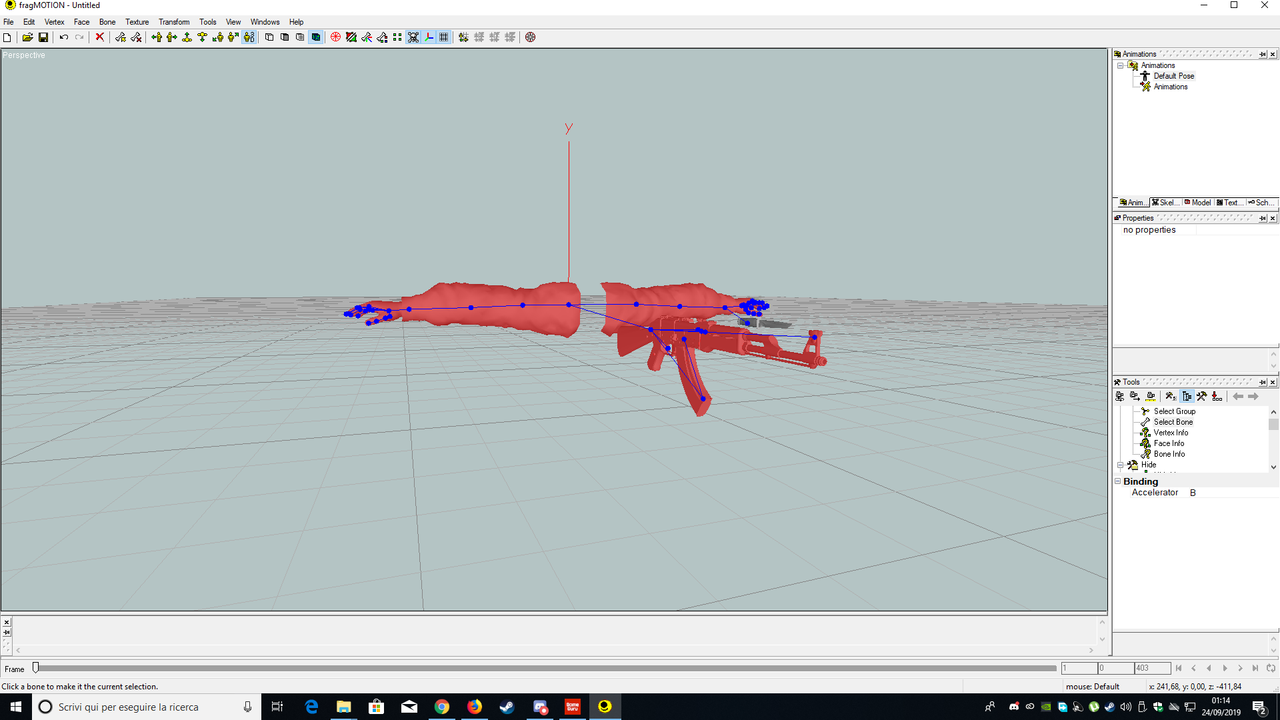Screen dimensions: 1280x720
Task: Close the bottom output panel
Action: click(x=6, y=622)
